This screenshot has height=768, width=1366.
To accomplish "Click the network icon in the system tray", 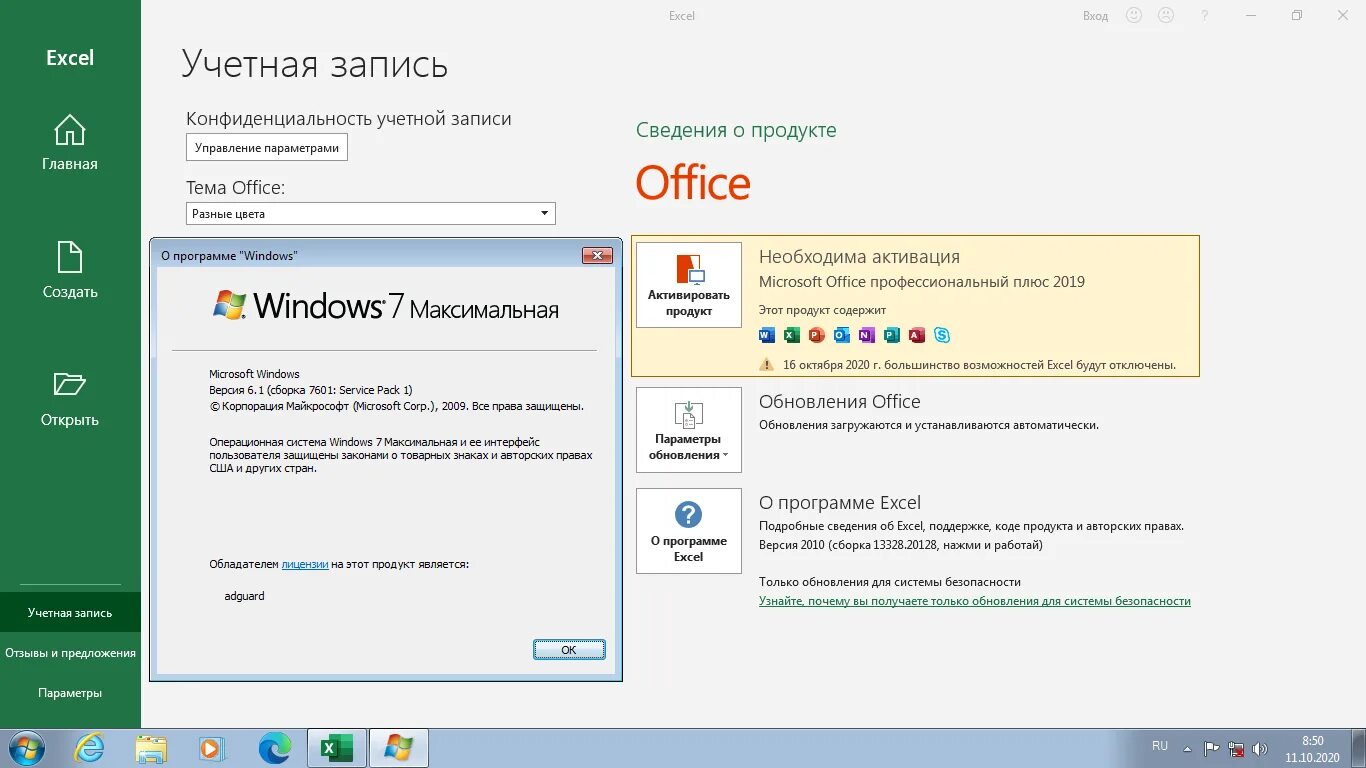I will point(1236,747).
